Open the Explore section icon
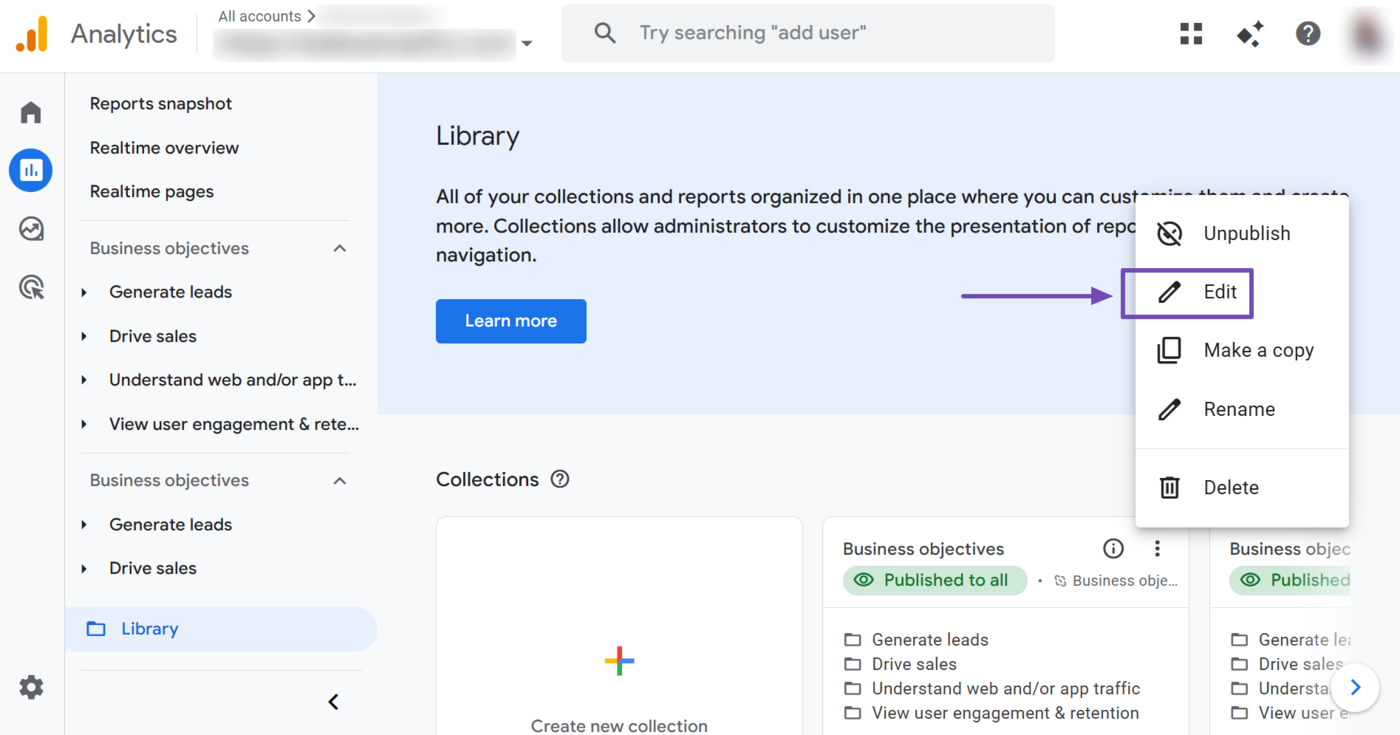The image size is (1400, 735). (30, 228)
